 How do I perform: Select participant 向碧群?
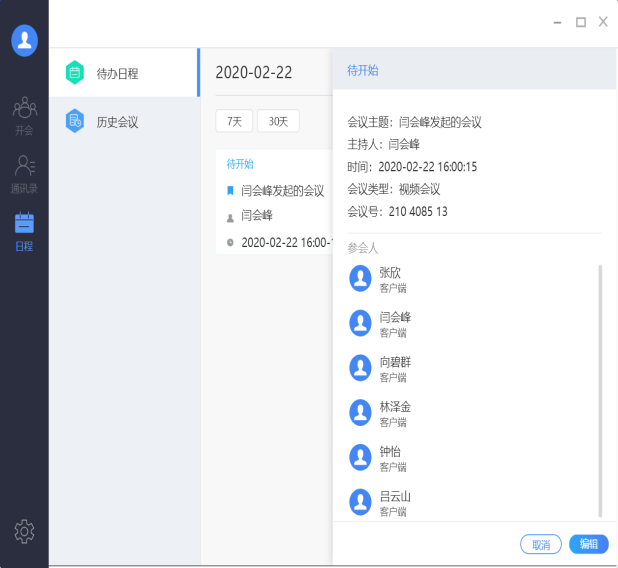[x=395, y=362]
